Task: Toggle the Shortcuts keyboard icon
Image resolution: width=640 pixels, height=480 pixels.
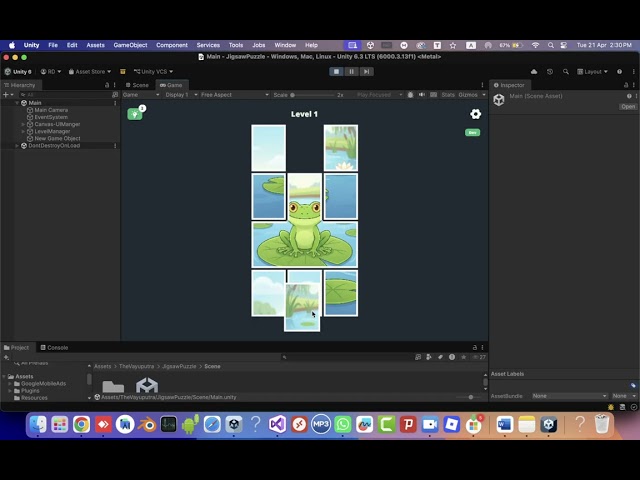Action: tap(433, 95)
